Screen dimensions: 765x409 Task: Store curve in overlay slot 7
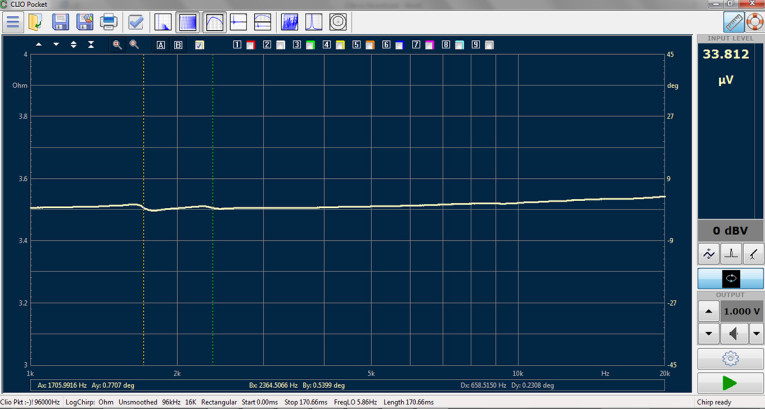pos(416,44)
